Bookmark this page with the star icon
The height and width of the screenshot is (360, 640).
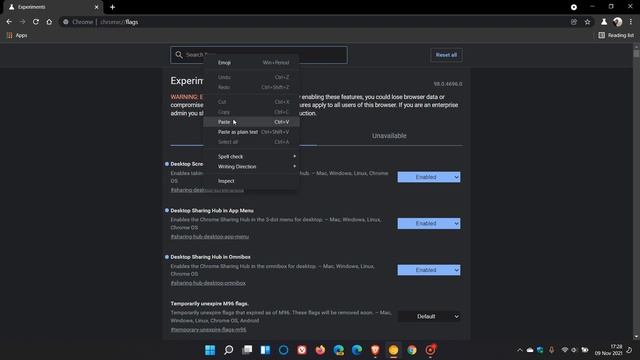point(587,22)
